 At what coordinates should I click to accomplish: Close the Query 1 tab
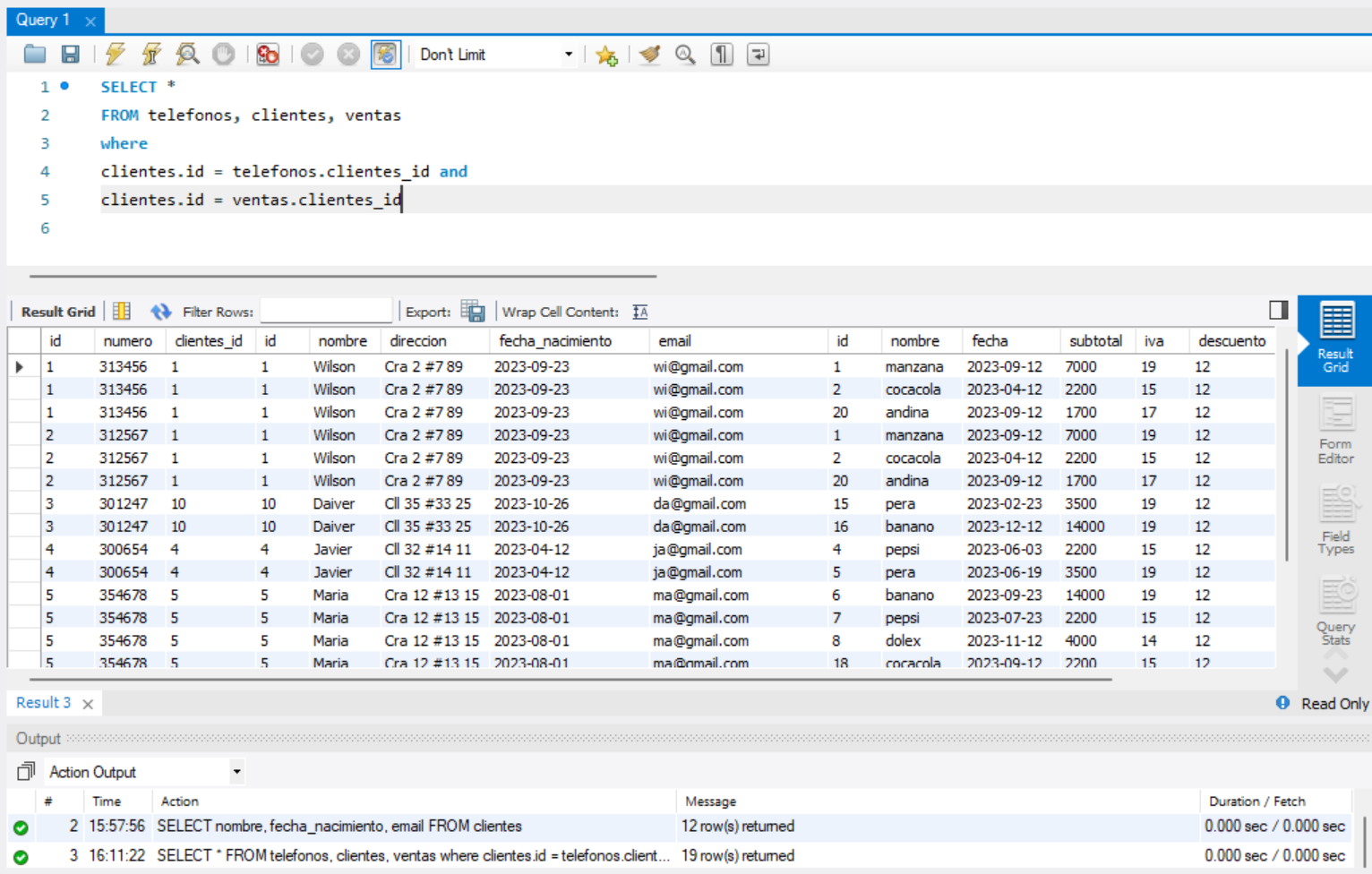[90, 21]
